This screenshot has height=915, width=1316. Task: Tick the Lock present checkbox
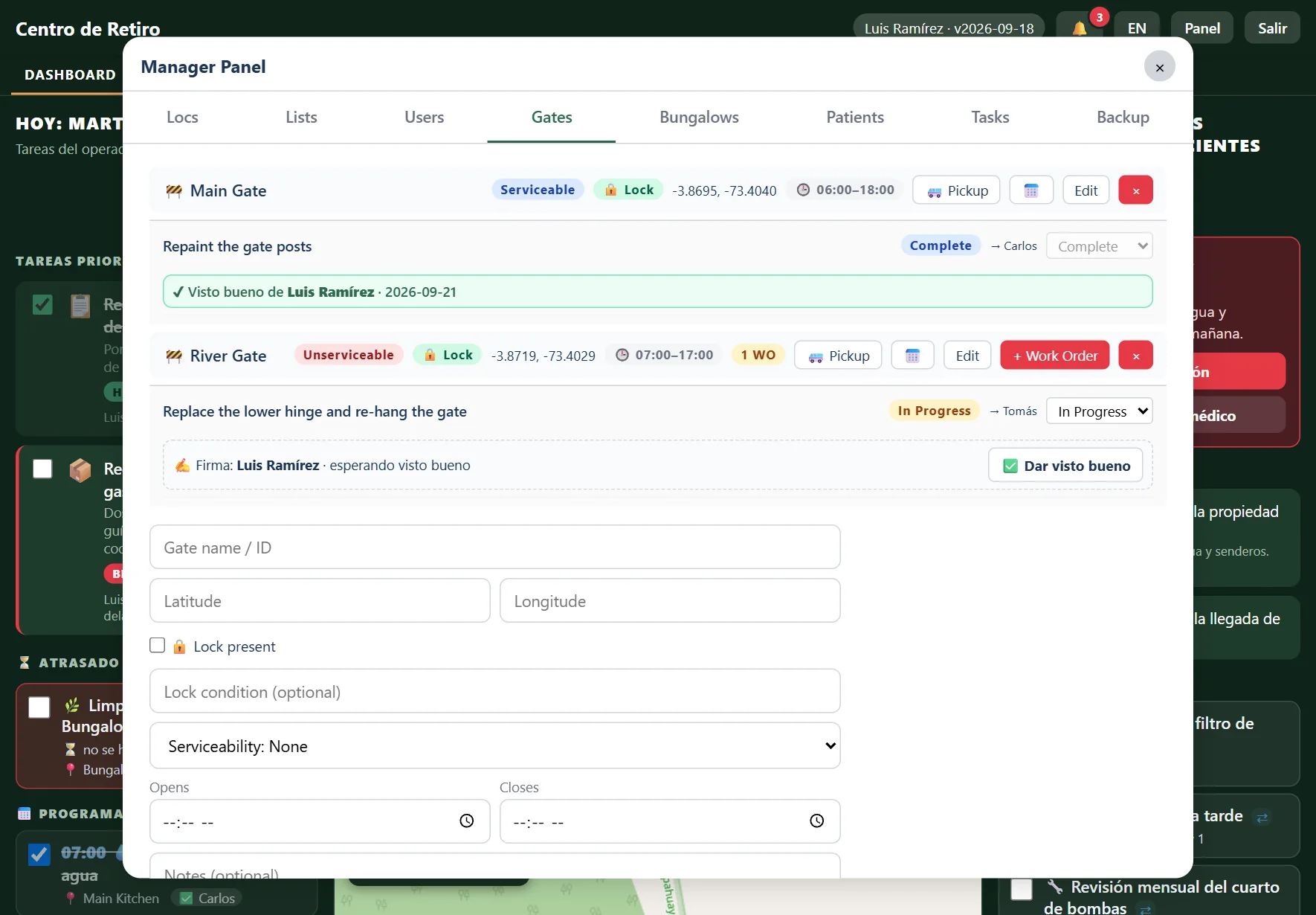[157, 645]
